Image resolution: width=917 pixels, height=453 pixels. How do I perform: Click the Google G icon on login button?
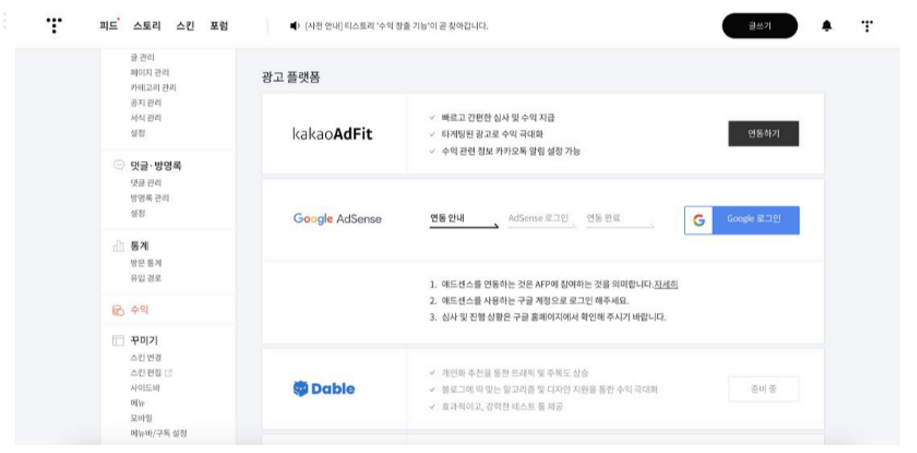698,220
